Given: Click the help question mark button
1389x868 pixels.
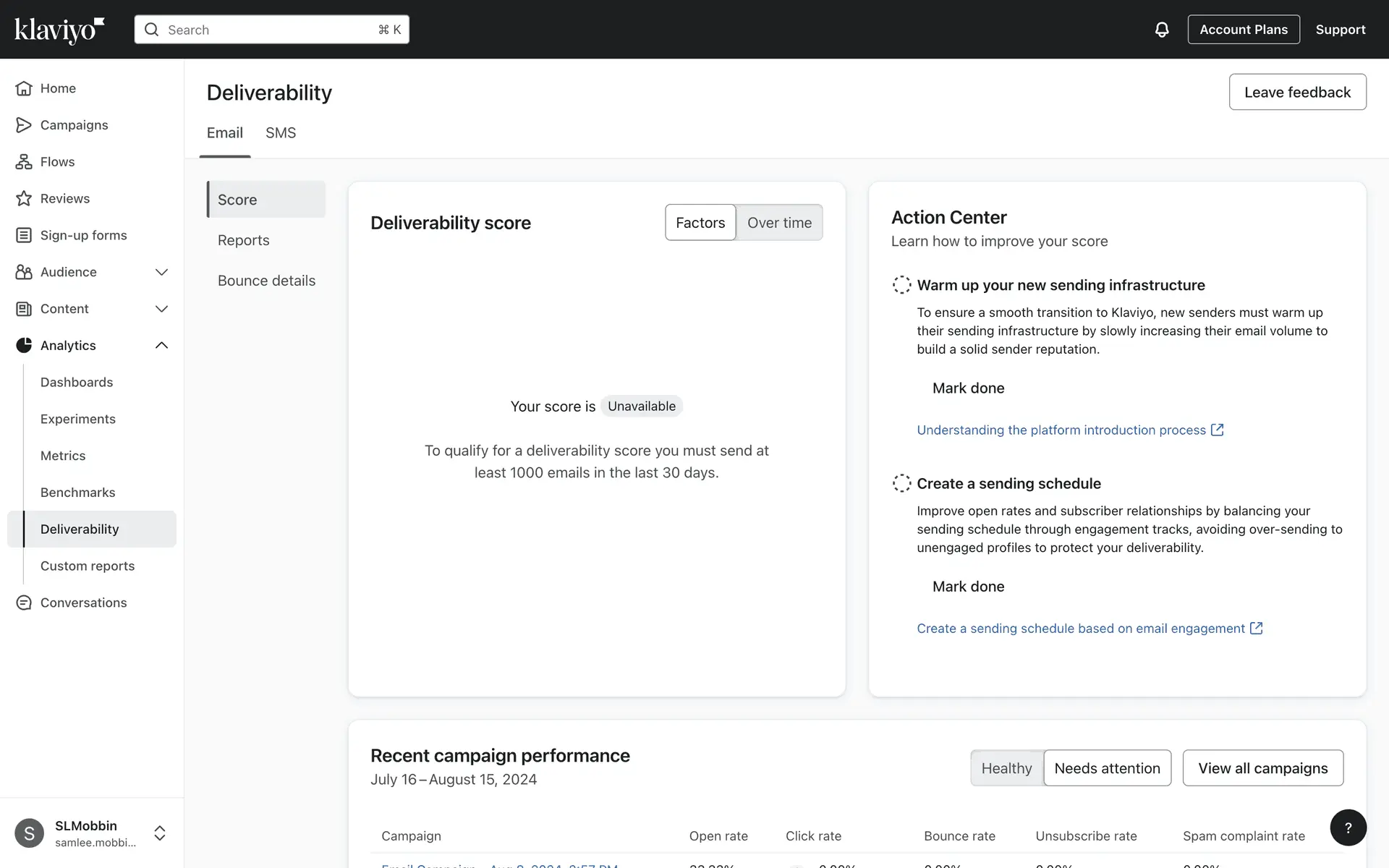Looking at the screenshot, I should (x=1348, y=827).
